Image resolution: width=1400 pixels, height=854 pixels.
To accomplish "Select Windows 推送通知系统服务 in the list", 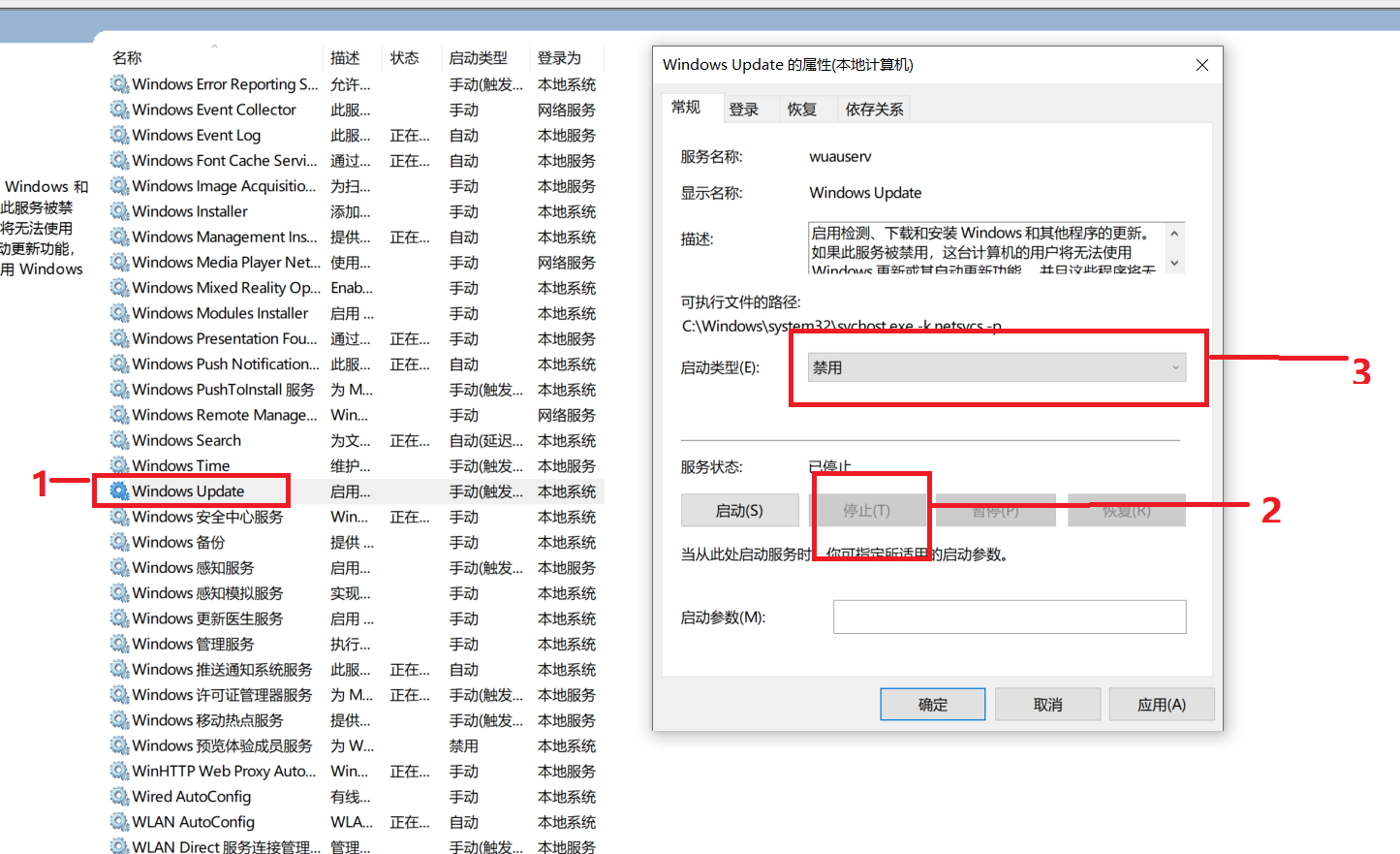I will (222, 669).
